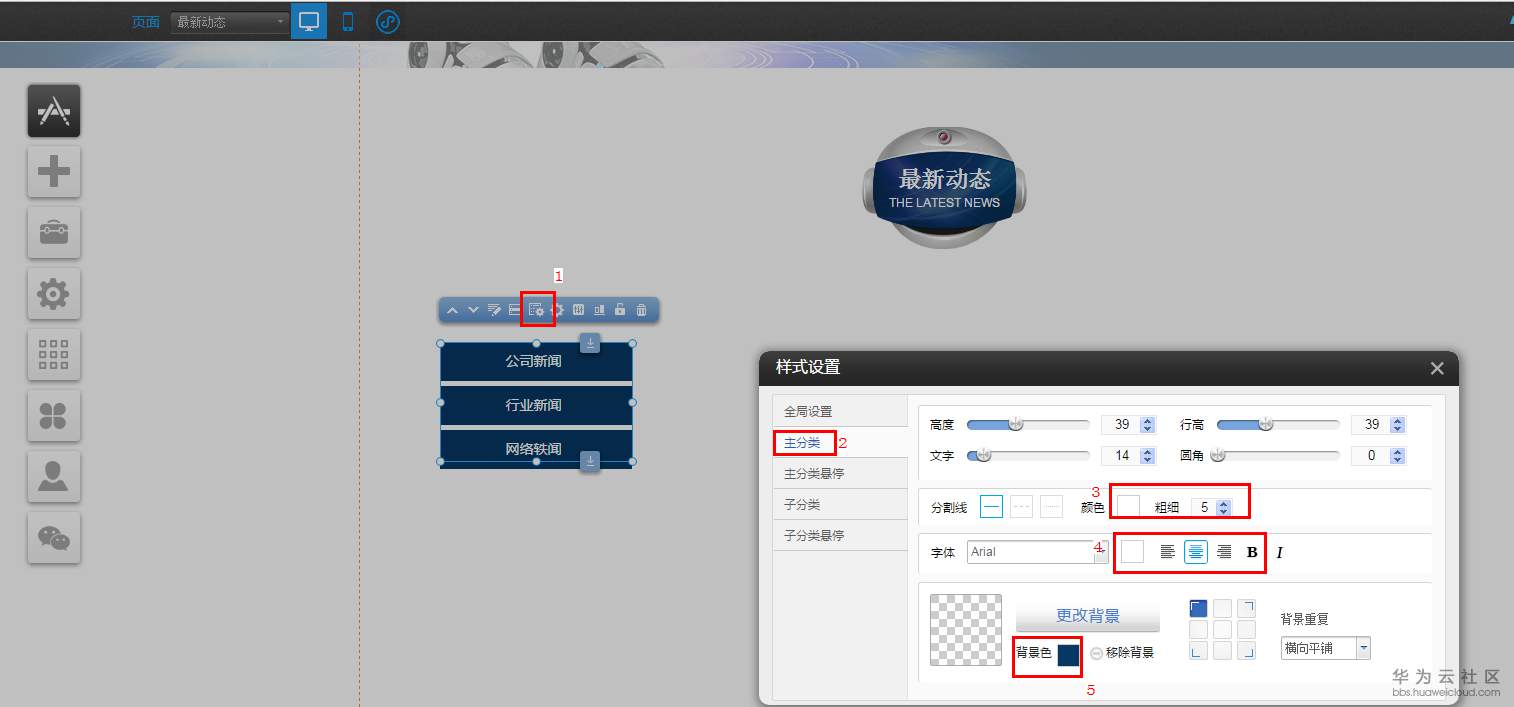Set background position to bottom-right
This screenshot has width=1514, height=707.
tap(1246, 651)
